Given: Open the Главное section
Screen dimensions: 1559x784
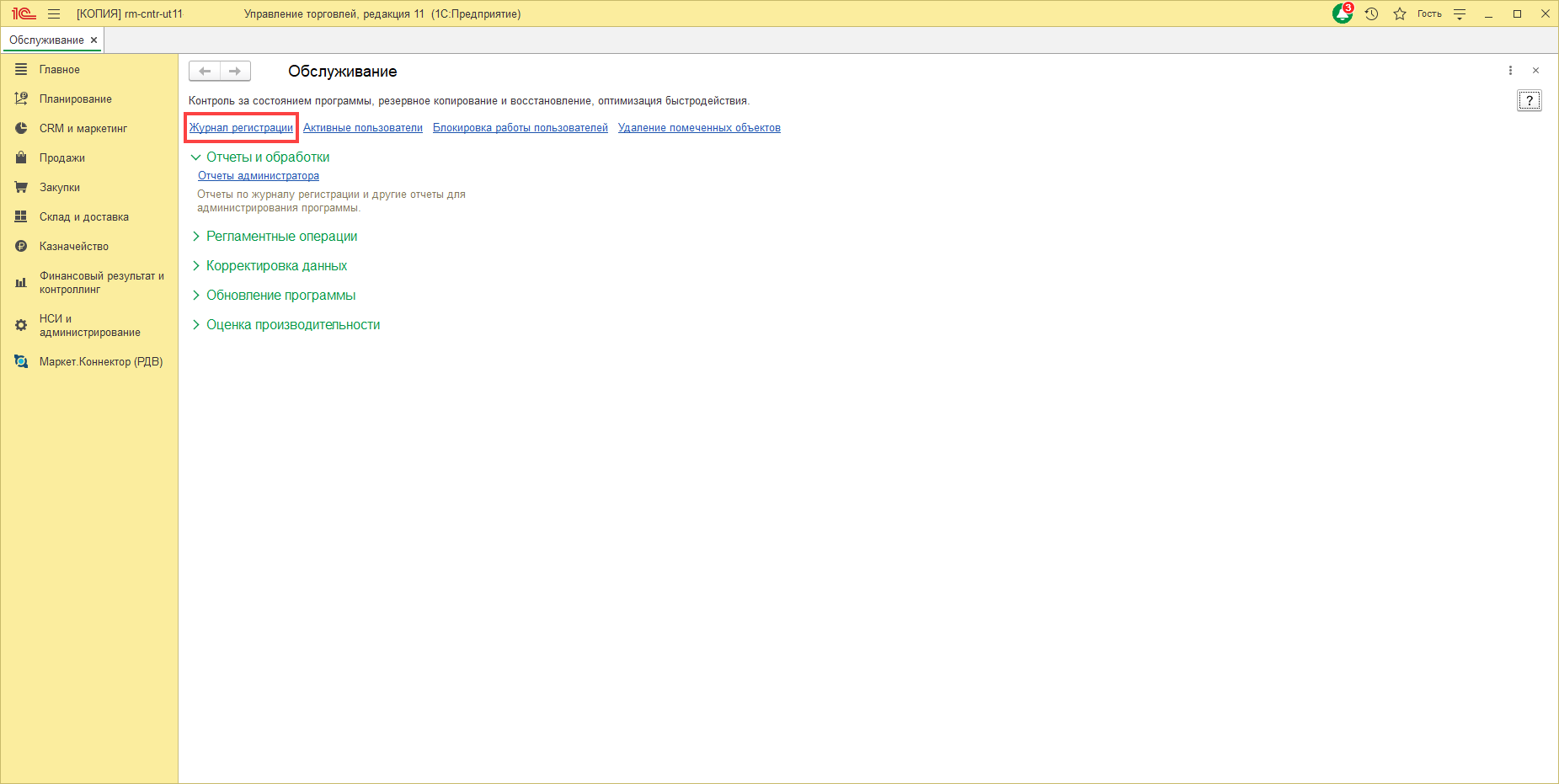Looking at the screenshot, I should coord(60,69).
